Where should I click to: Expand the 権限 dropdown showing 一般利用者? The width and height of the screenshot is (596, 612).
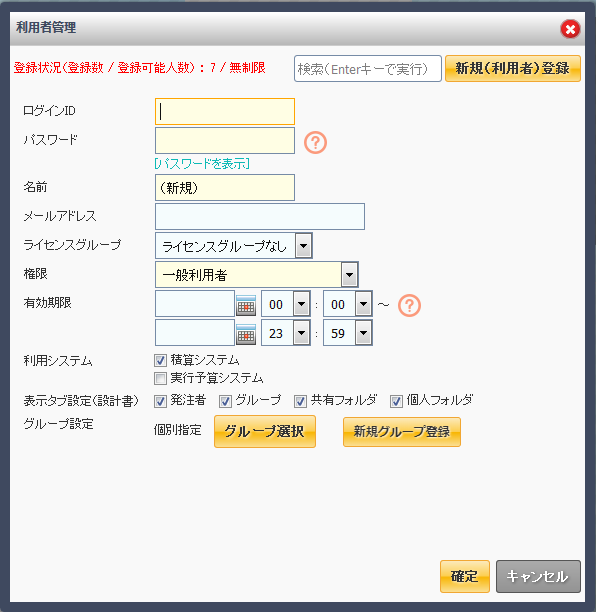tap(256, 274)
